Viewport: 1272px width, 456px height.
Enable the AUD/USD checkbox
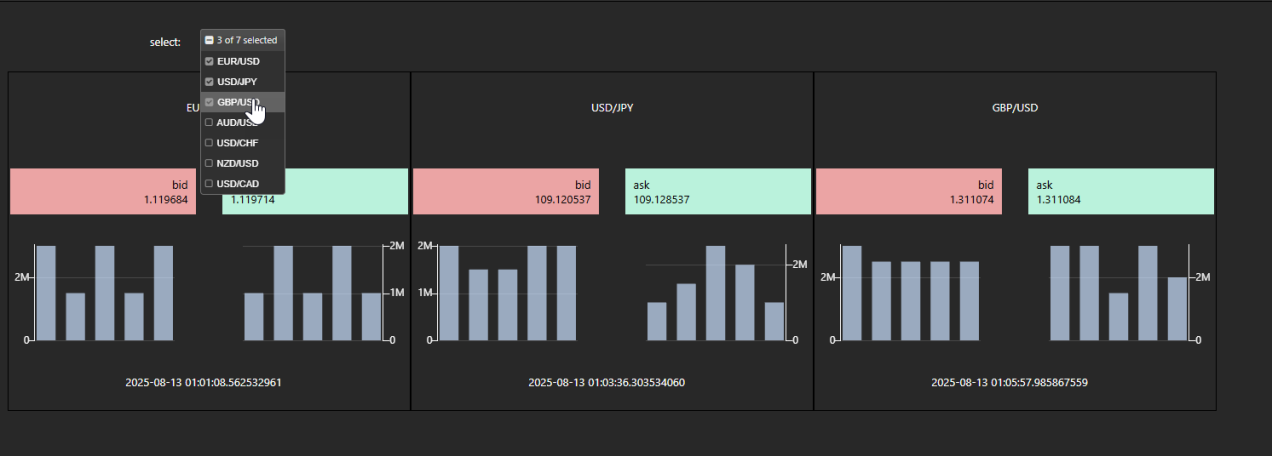[x=209, y=123]
